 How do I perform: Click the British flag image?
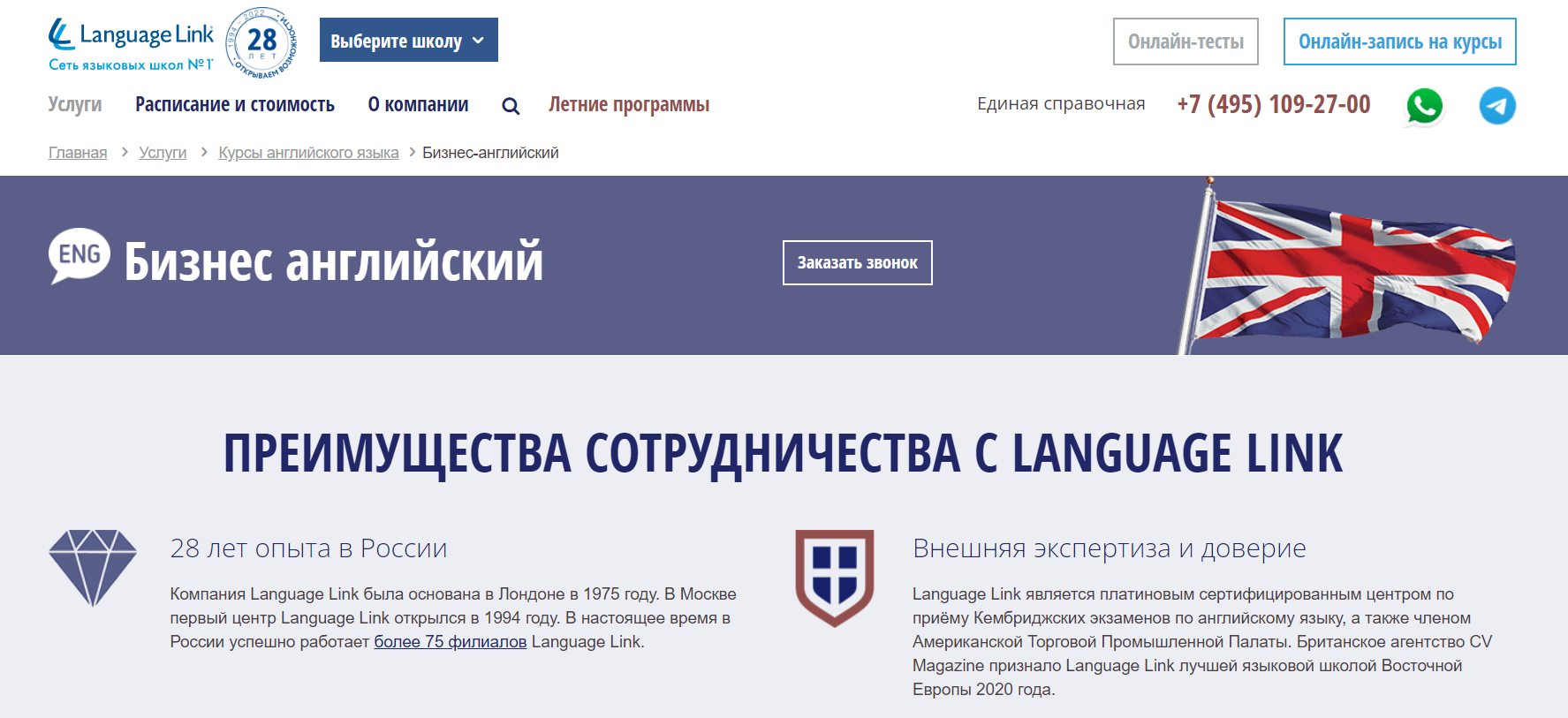1347,266
